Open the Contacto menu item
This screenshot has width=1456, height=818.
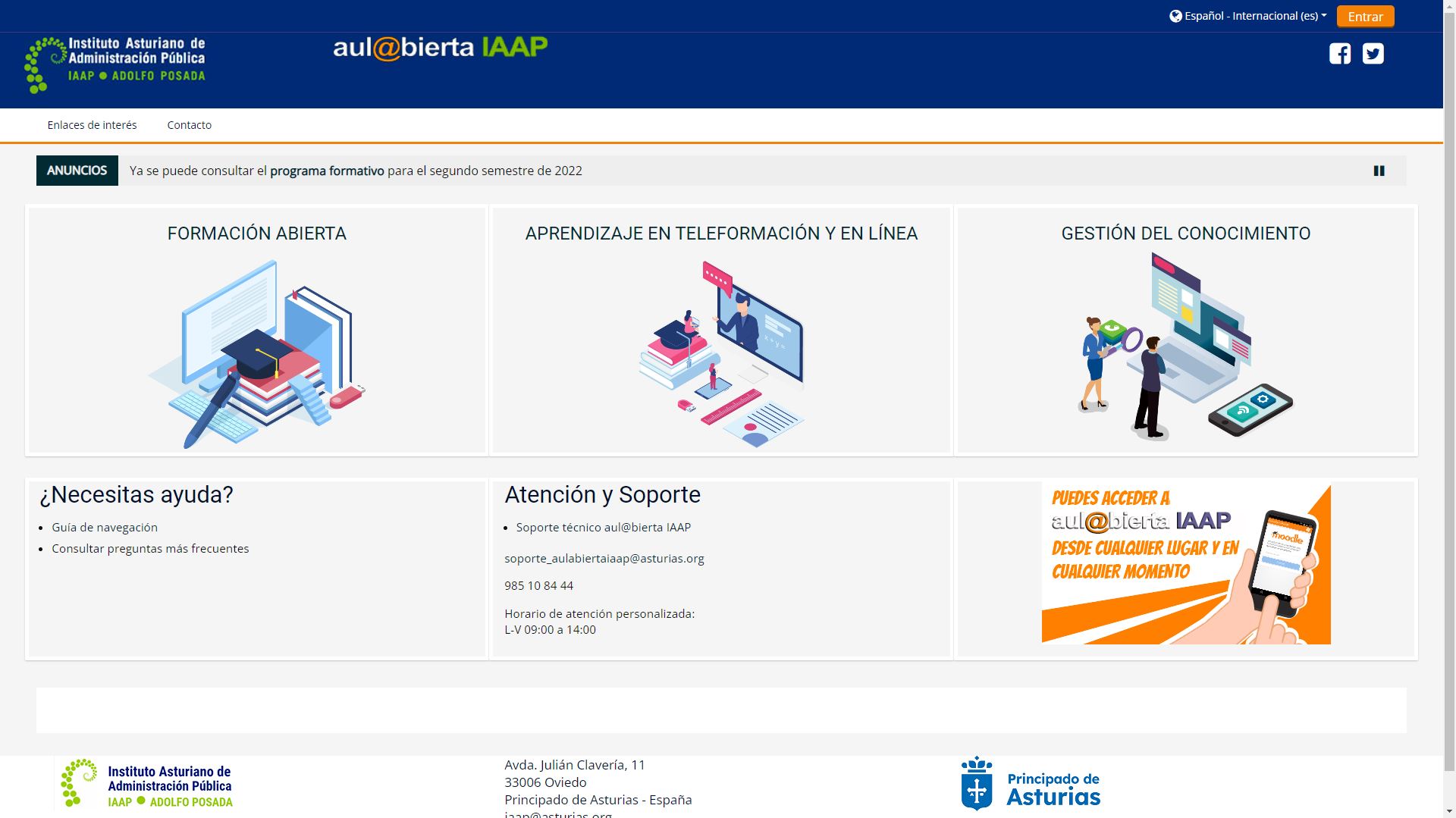click(189, 125)
